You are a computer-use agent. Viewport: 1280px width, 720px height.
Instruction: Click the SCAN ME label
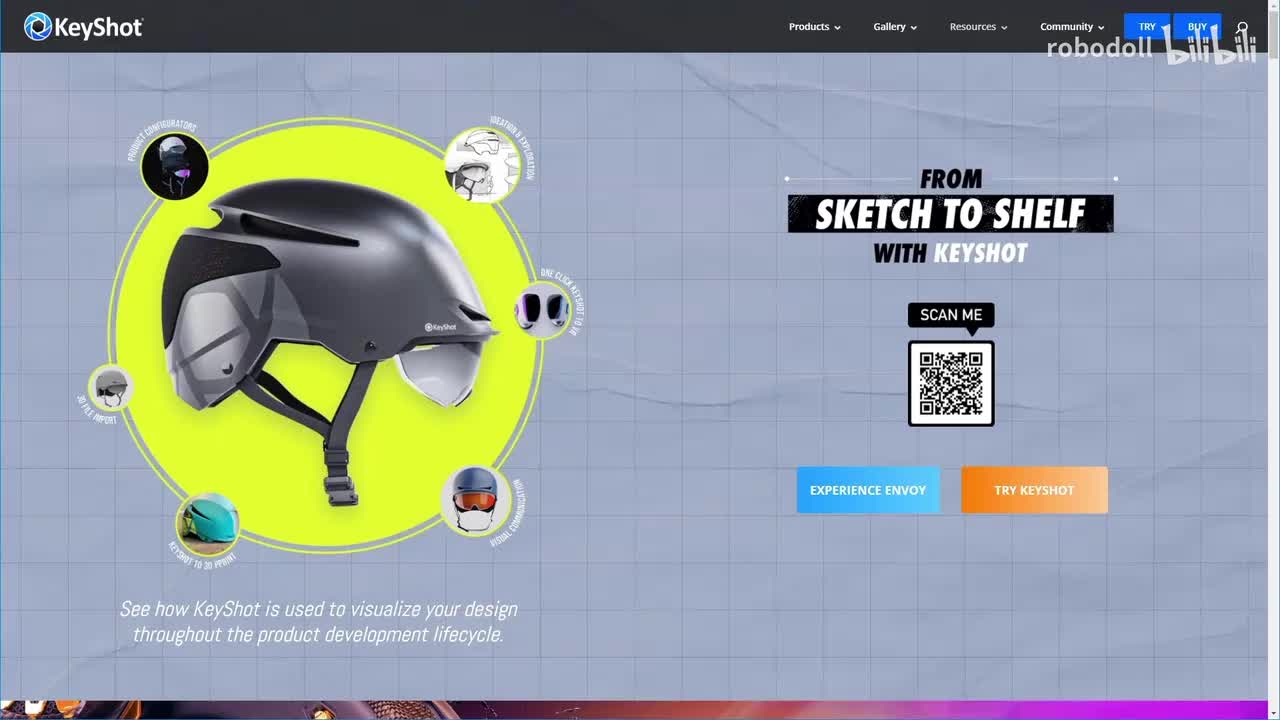pos(951,315)
